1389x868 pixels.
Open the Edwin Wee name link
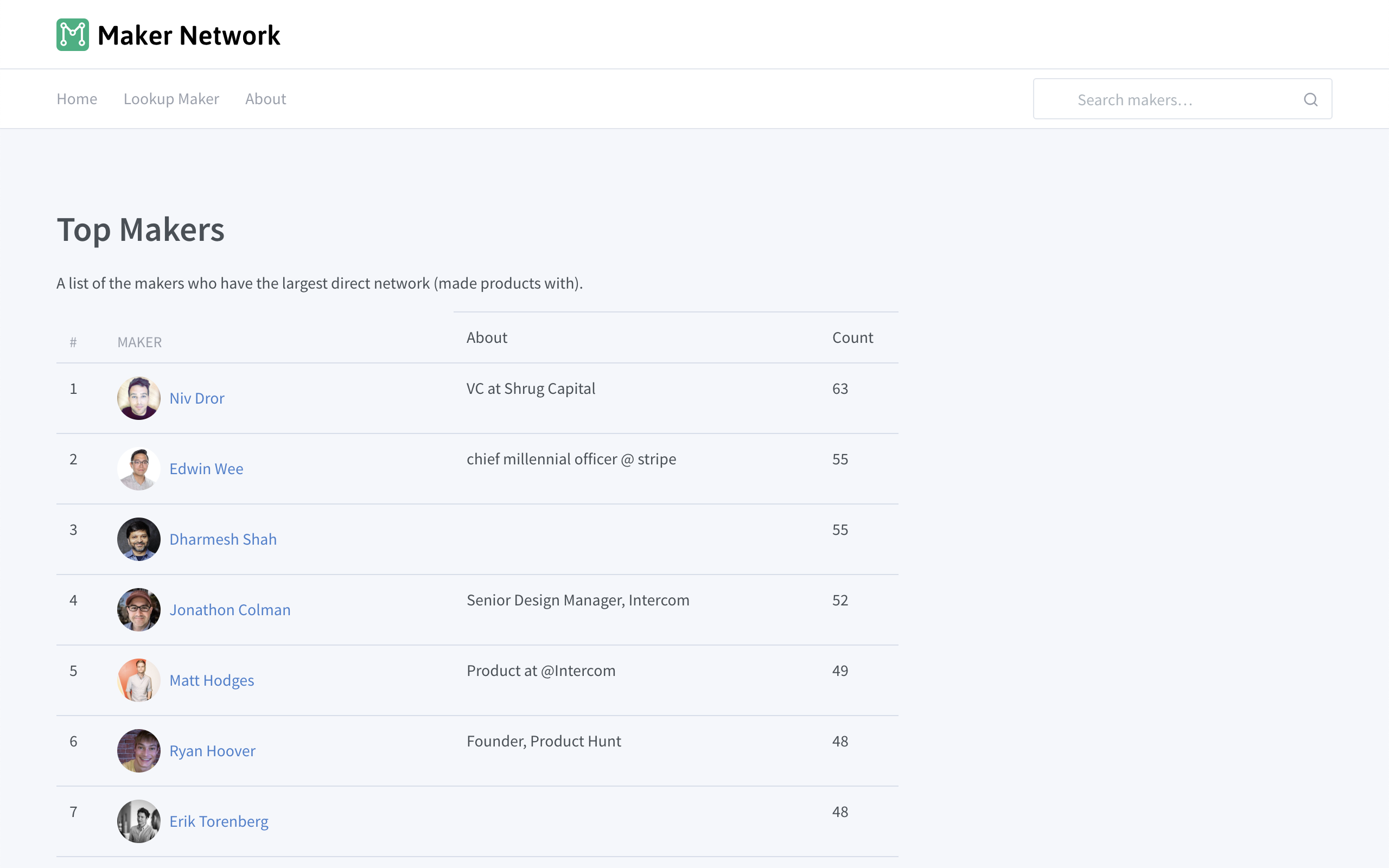point(206,468)
